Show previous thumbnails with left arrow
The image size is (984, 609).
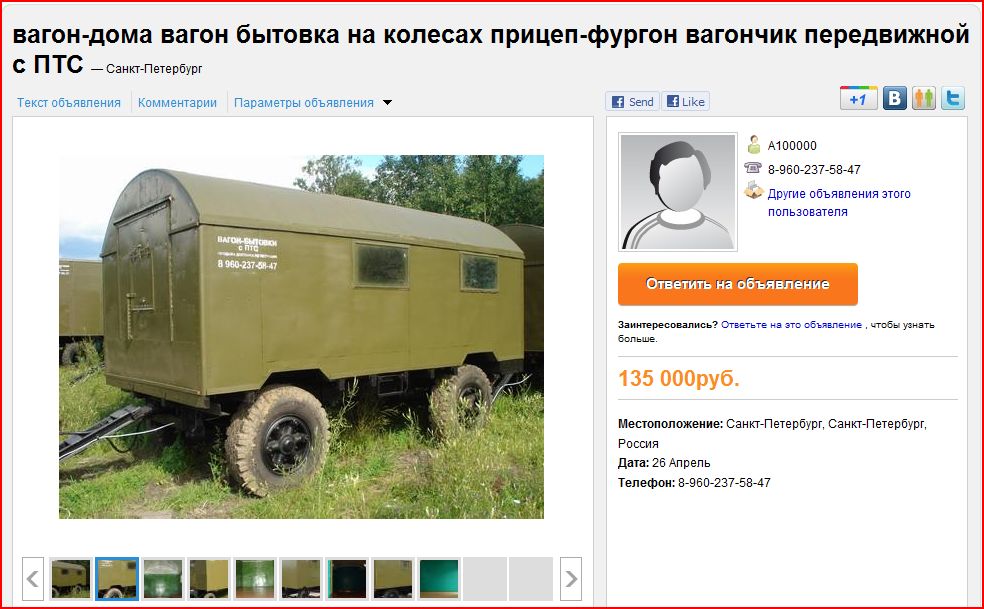click(x=33, y=578)
